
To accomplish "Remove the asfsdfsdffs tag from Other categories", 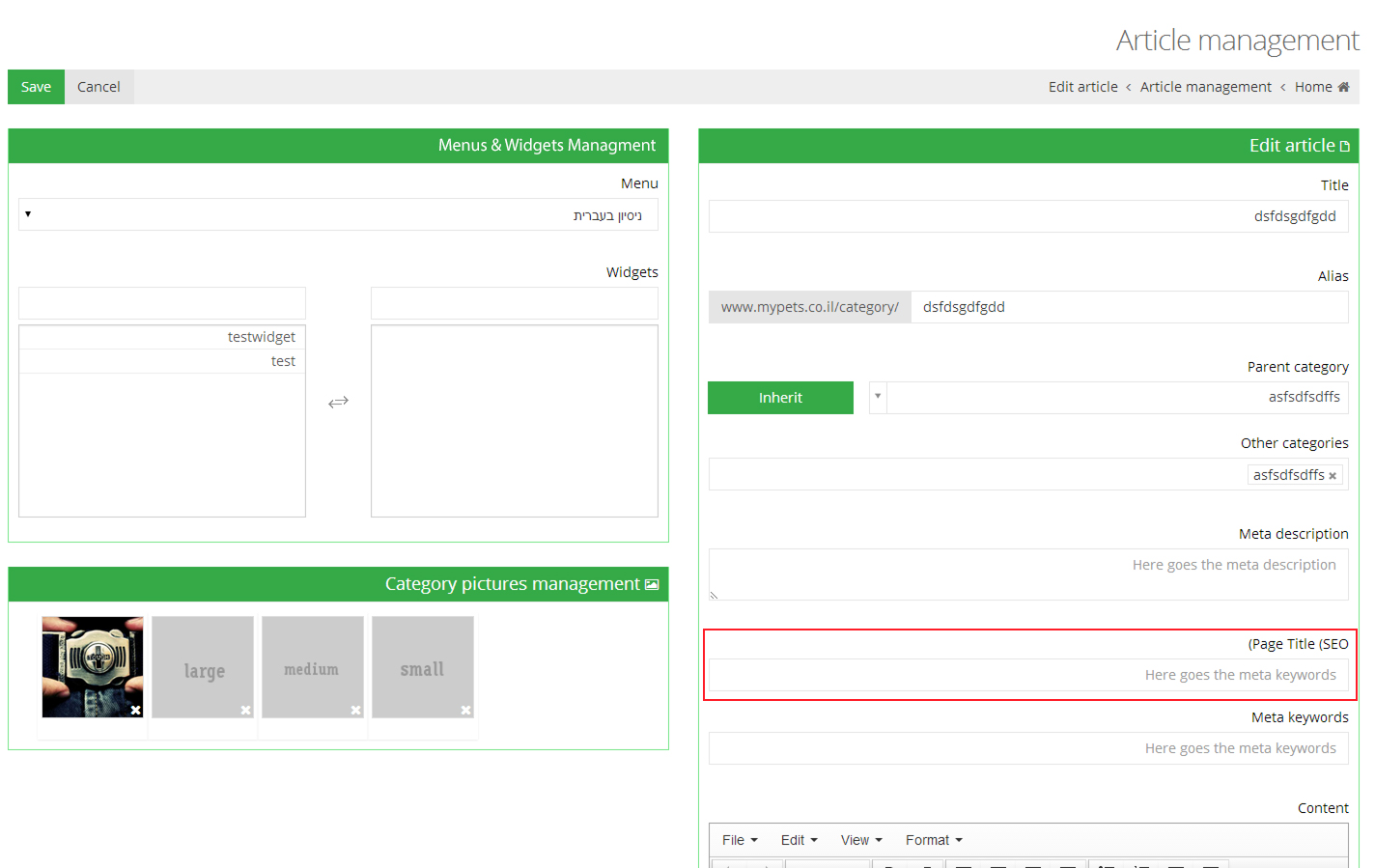I will (x=1333, y=476).
